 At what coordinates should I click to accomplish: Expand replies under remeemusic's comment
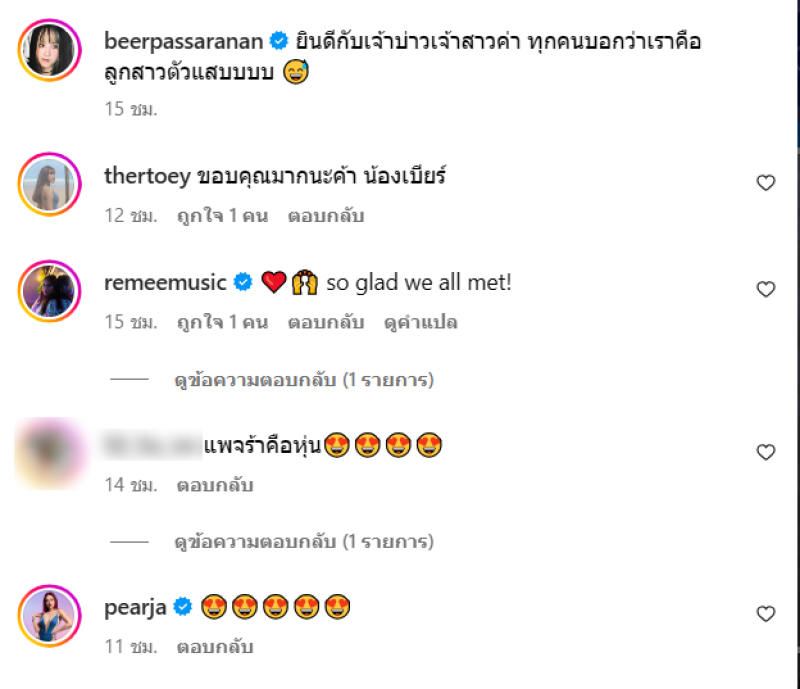304,380
